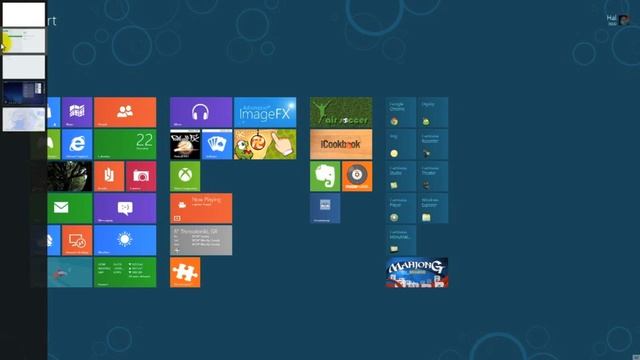Open the fish desktop tile
Viewport: 640px width, 360px height.
pyautogui.click(x=70, y=272)
